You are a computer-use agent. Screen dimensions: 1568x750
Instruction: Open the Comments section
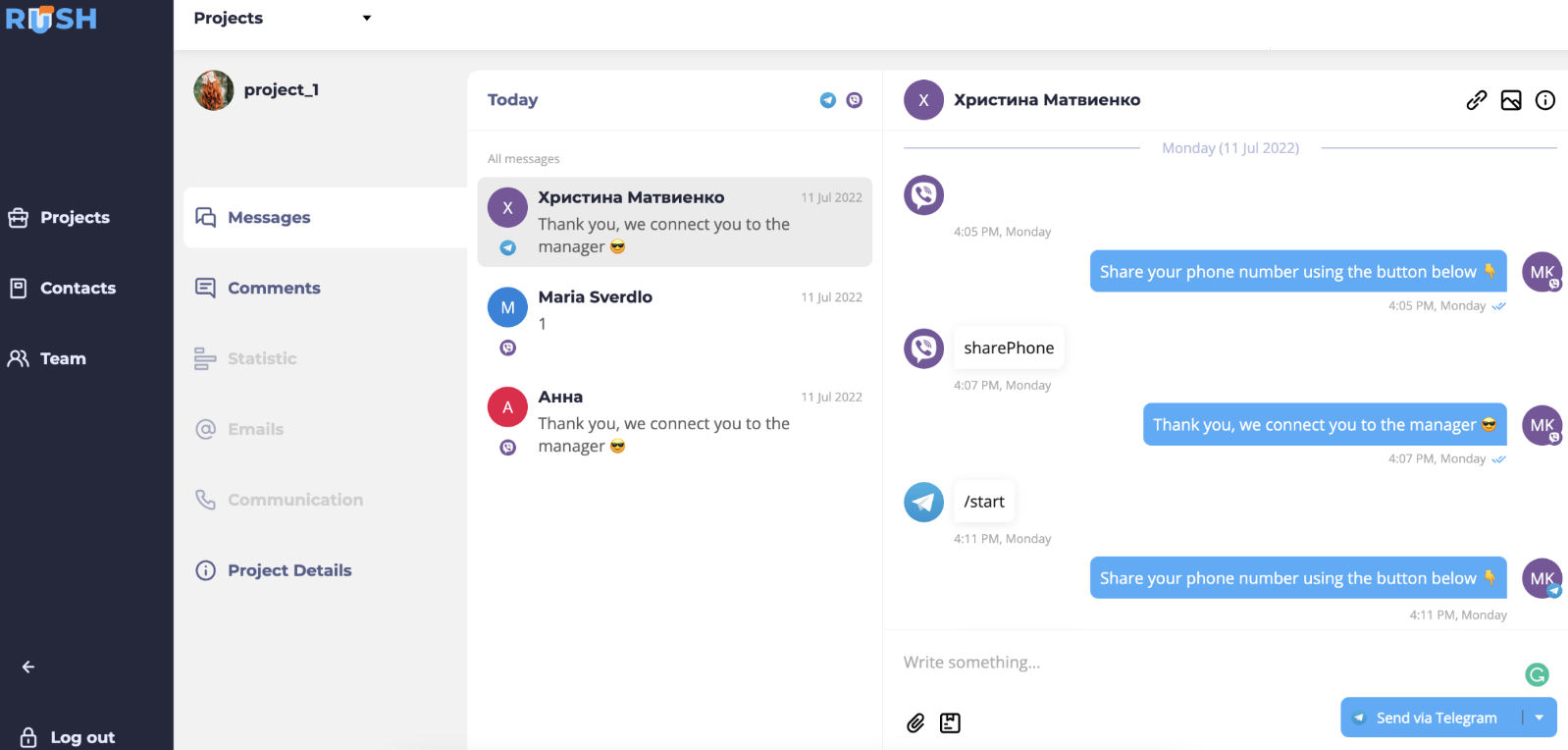pos(274,289)
